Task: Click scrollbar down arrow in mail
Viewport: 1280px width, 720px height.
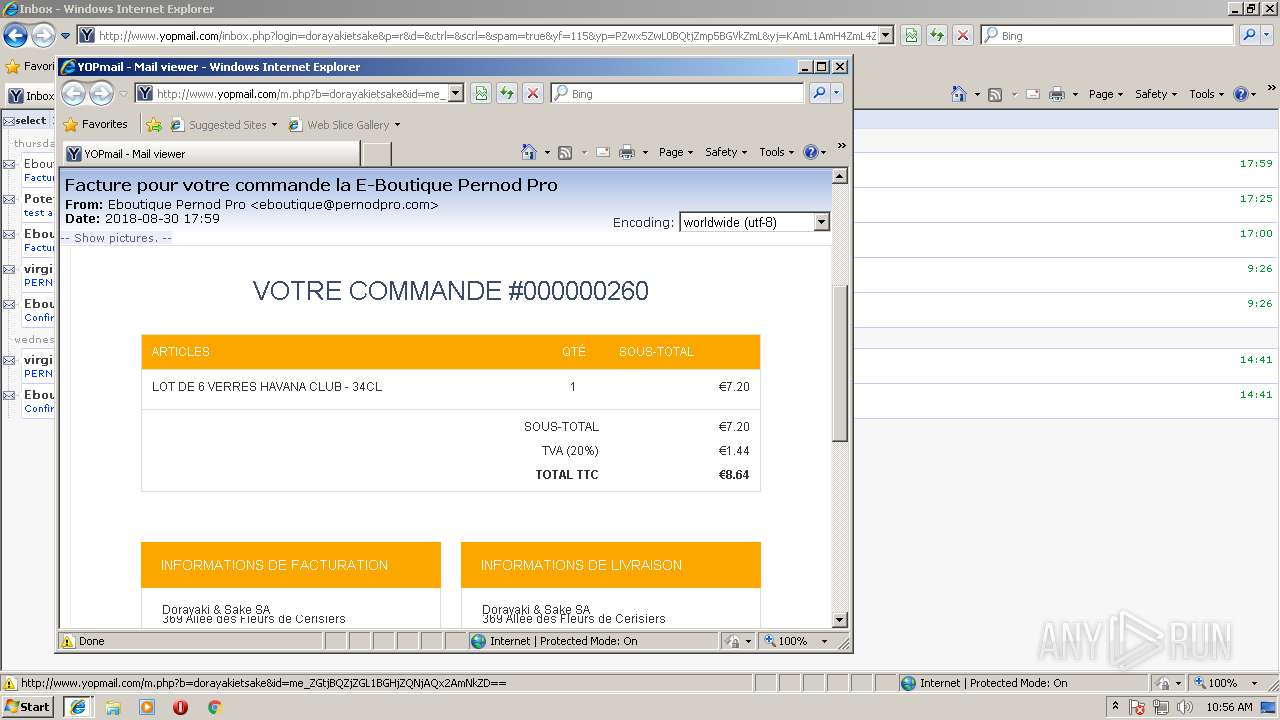Action: pos(840,620)
